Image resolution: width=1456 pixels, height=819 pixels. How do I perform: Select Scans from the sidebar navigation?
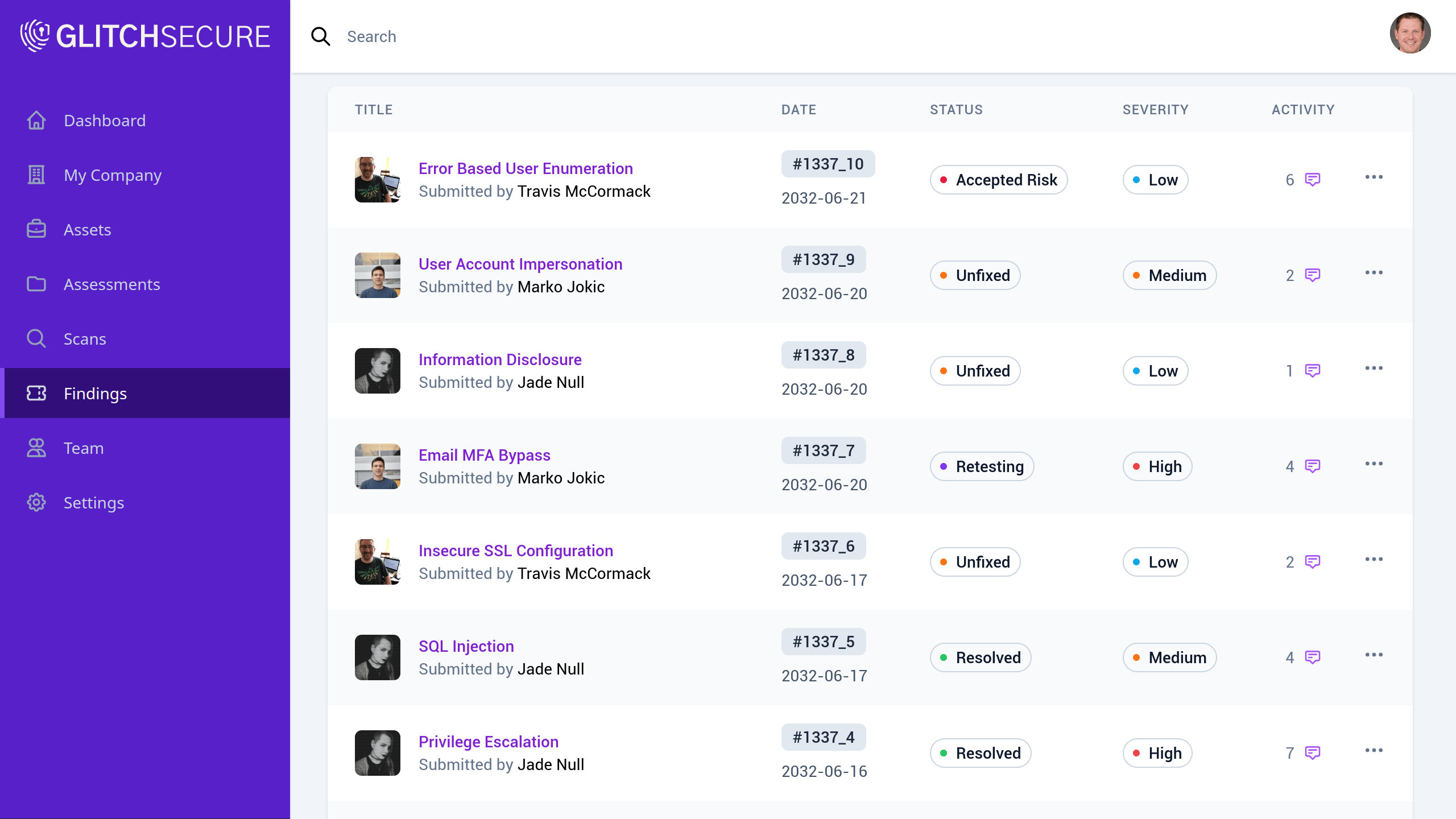(85, 339)
